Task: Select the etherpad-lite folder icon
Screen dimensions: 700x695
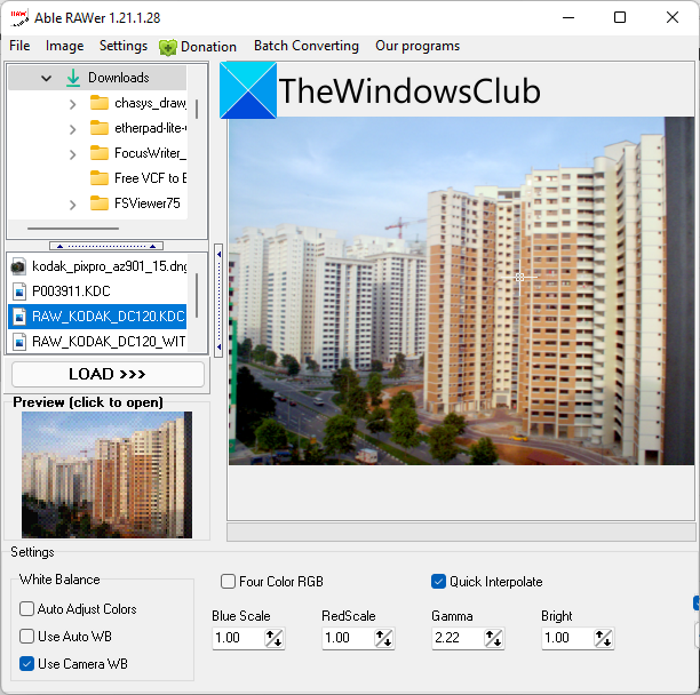Action: coord(99,128)
